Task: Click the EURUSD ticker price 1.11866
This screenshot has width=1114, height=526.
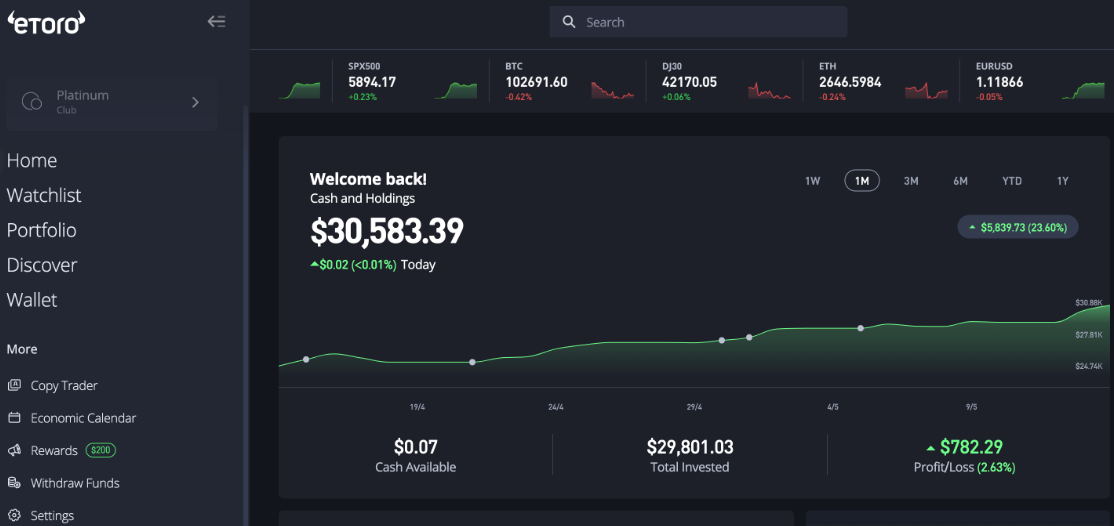Action: click(999, 82)
